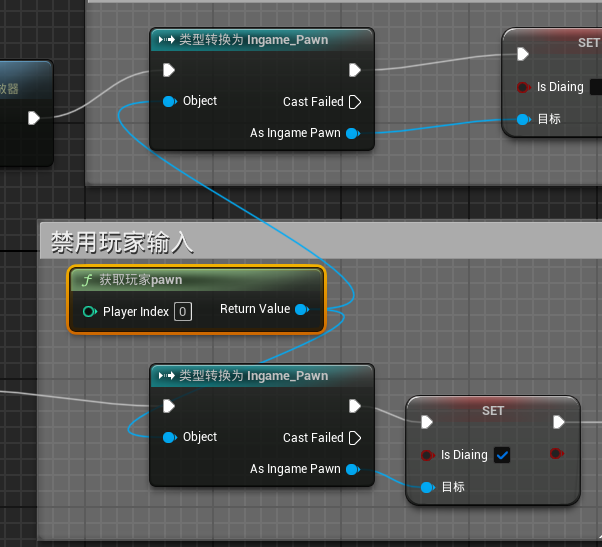Click exec input pin of the checked SET node
The width and height of the screenshot is (602, 547).
pyautogui.click(x=427, y=423)
